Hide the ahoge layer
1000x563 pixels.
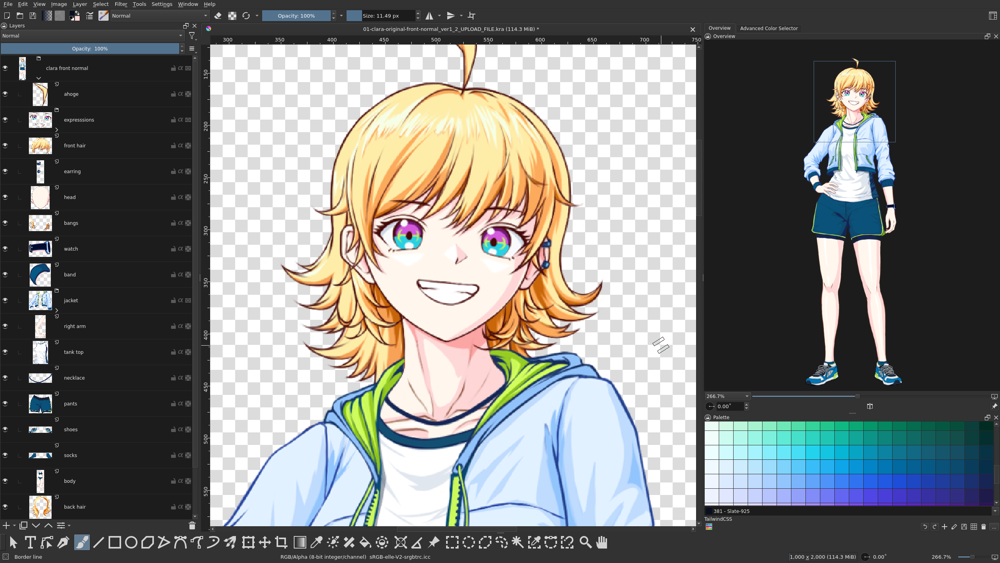5,94
